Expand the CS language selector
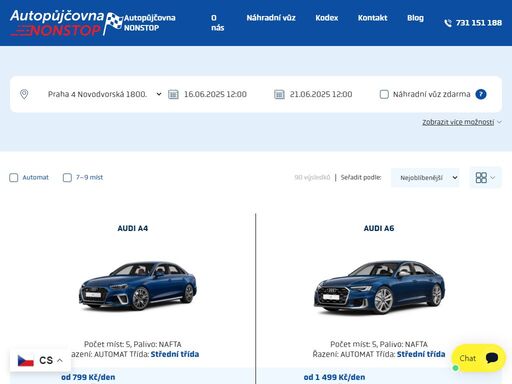The image size is (512, 384). click(x=40, y=360)
